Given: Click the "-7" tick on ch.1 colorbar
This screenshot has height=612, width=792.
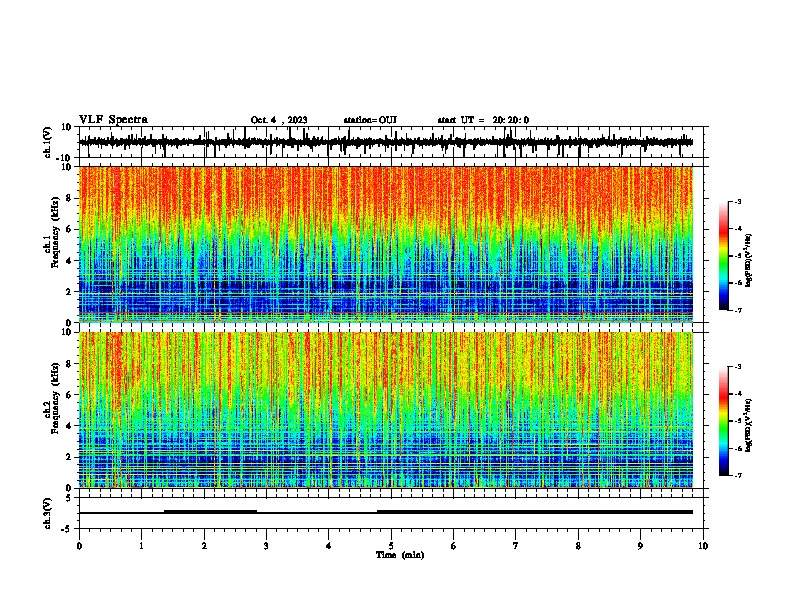Looking at the screenshot, I should [x=737, y=310].
